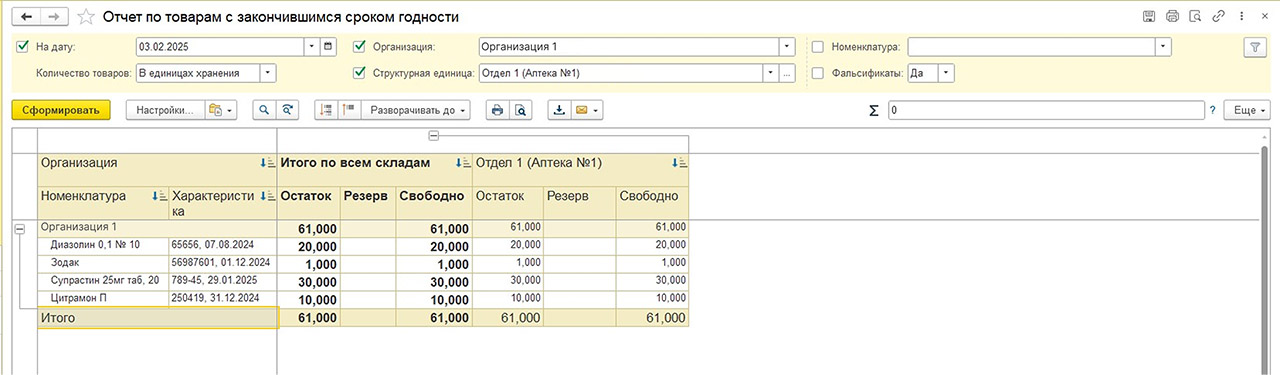Add report to favorites with star icon
Image resolution: width=1280 pixels, height=375 pixels.
[86, 17]
